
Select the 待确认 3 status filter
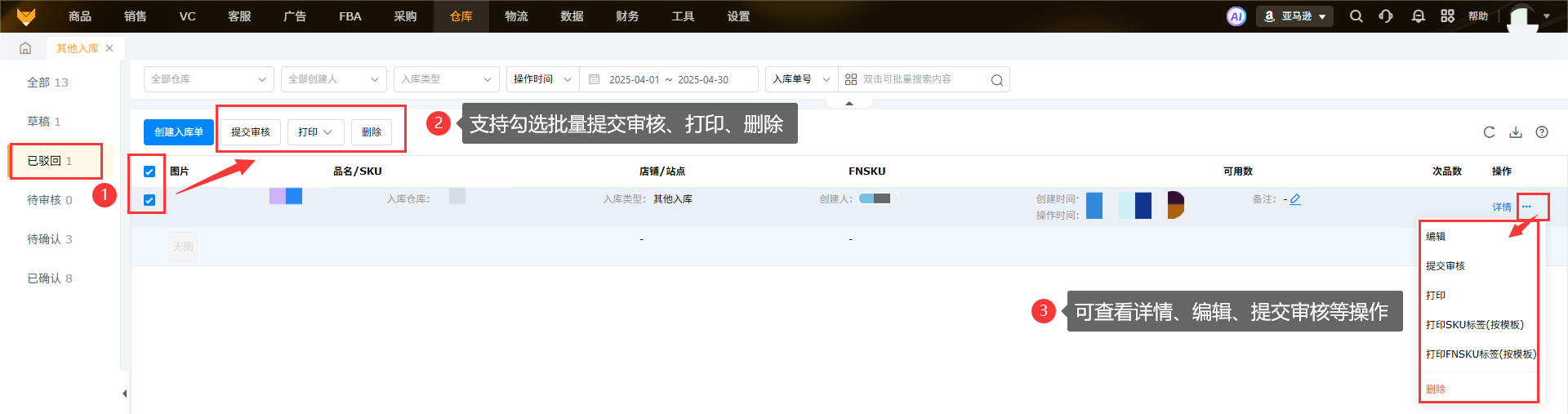(50, 239)
